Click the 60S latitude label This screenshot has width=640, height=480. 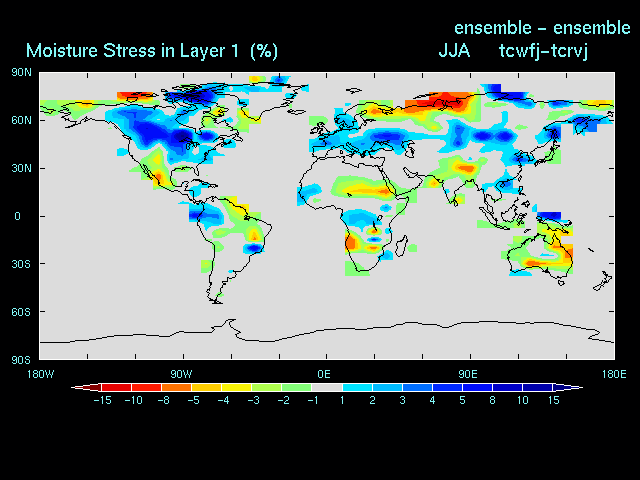point(21,312)
